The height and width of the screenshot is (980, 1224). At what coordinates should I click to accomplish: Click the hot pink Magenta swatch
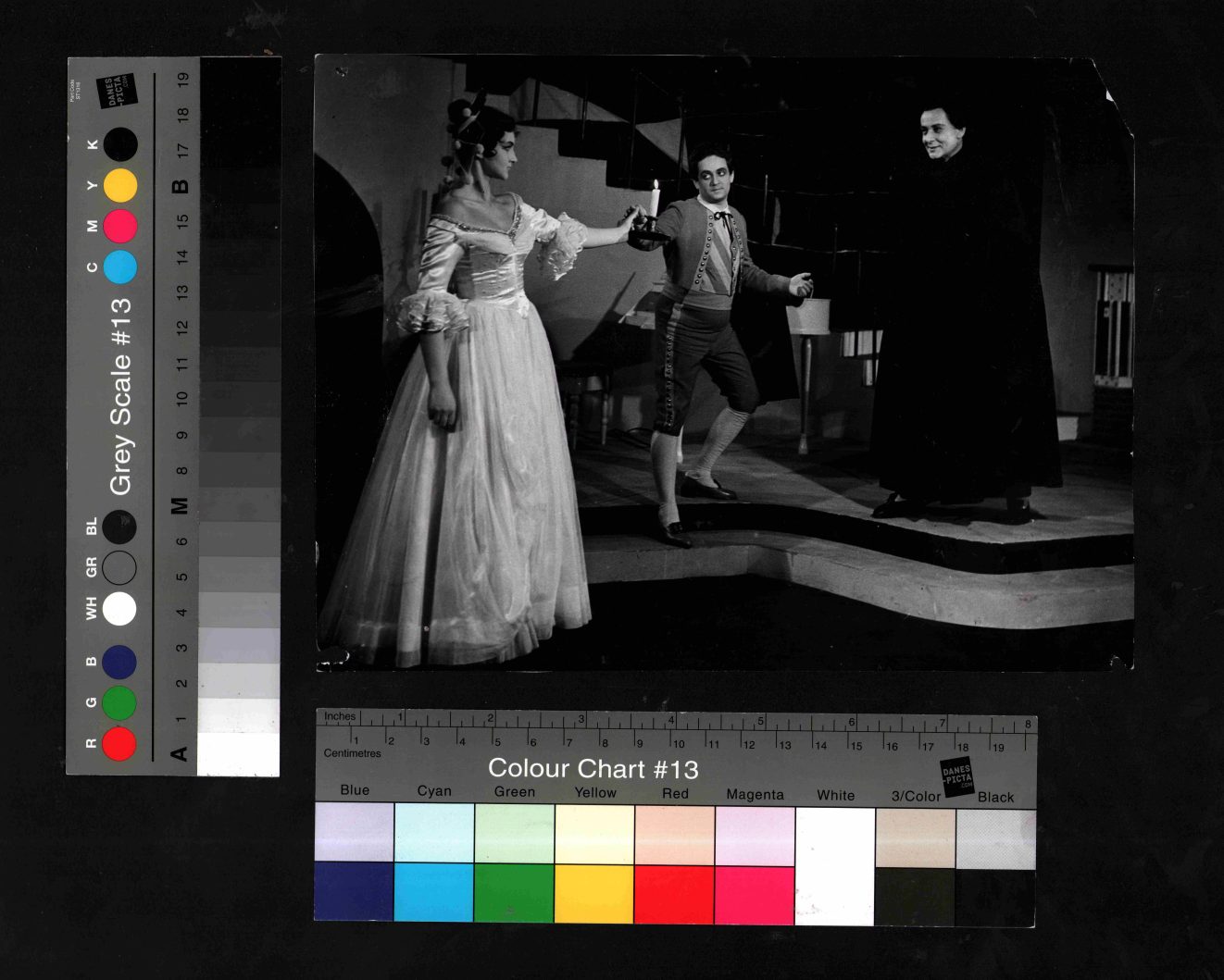coord(755,892)
